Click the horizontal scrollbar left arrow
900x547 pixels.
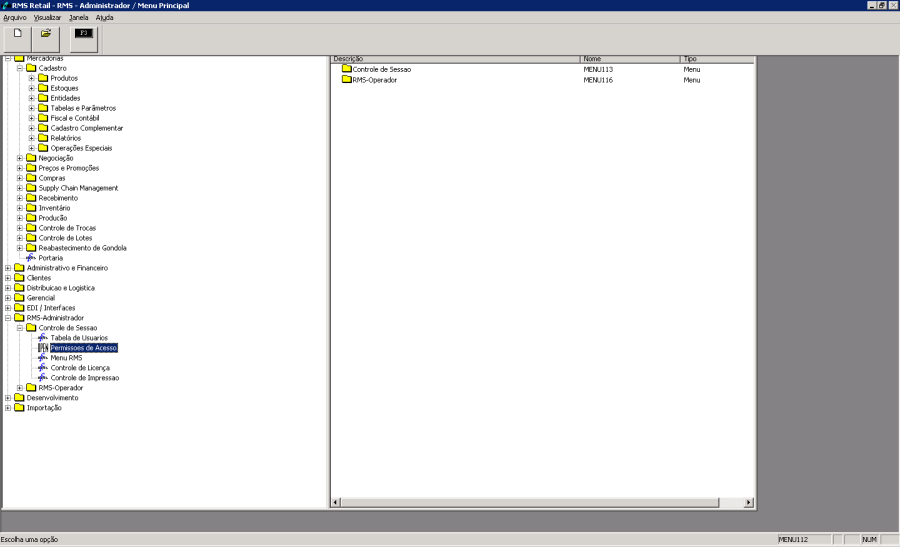336,503
